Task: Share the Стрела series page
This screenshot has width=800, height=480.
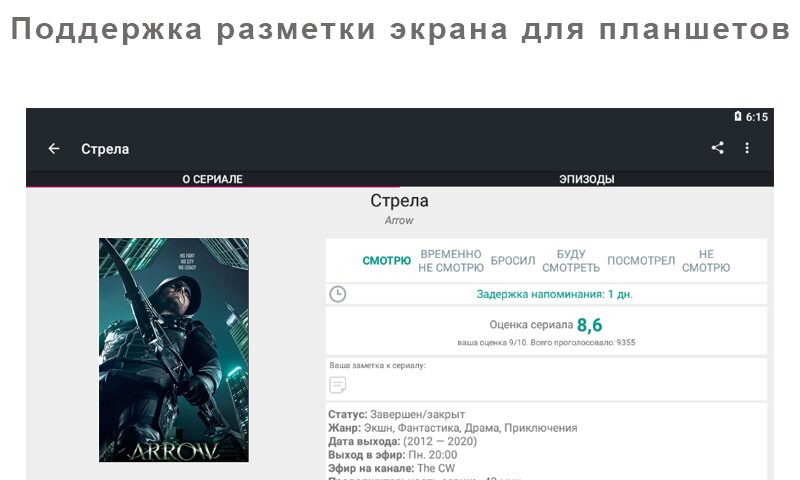Action: pos(717,148)
